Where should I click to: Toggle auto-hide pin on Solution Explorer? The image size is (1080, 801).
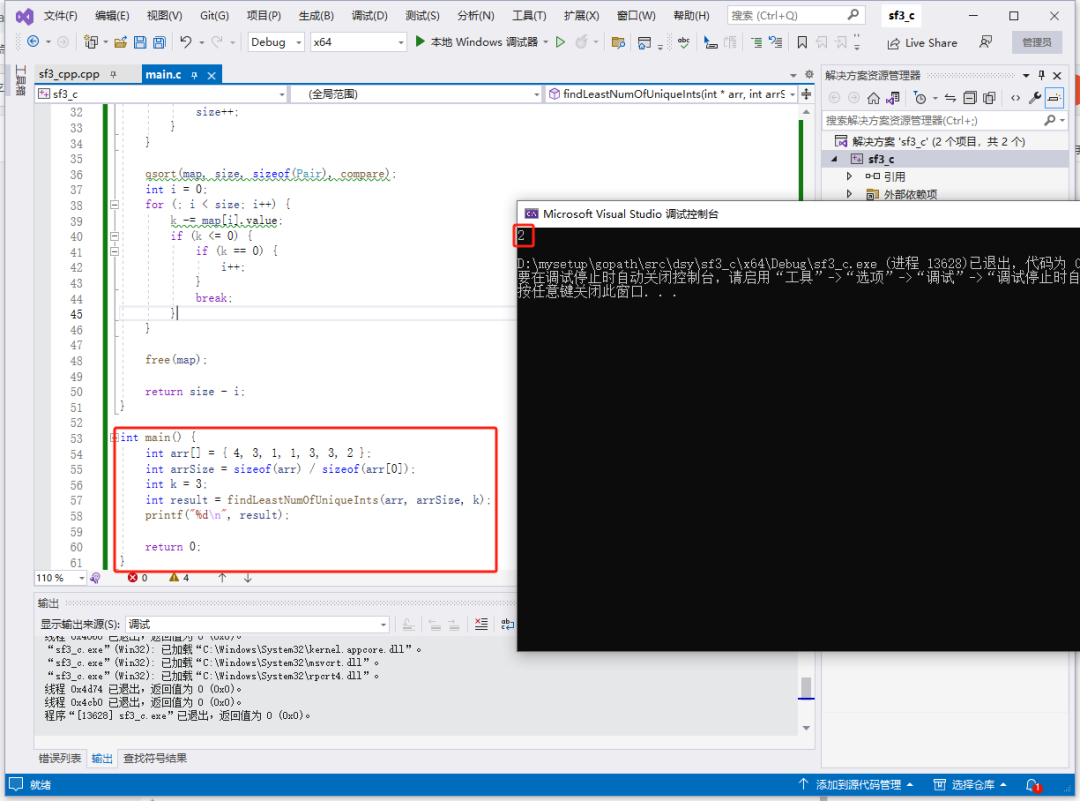[x=1041, y=75]
